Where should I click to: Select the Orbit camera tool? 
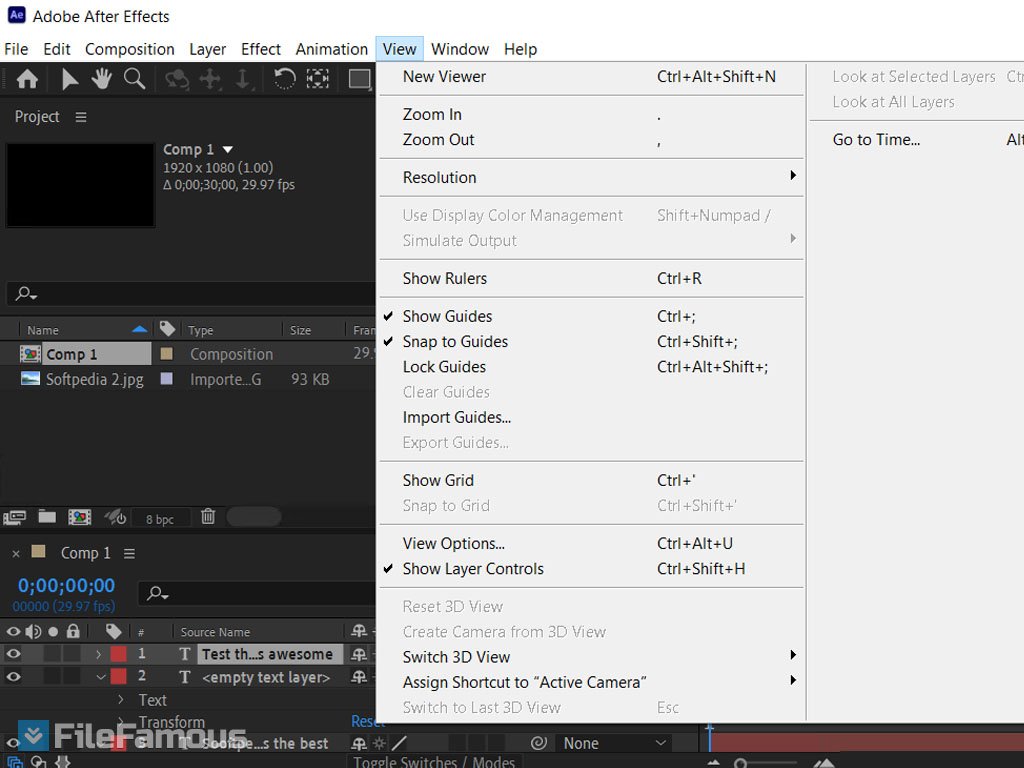176,80
